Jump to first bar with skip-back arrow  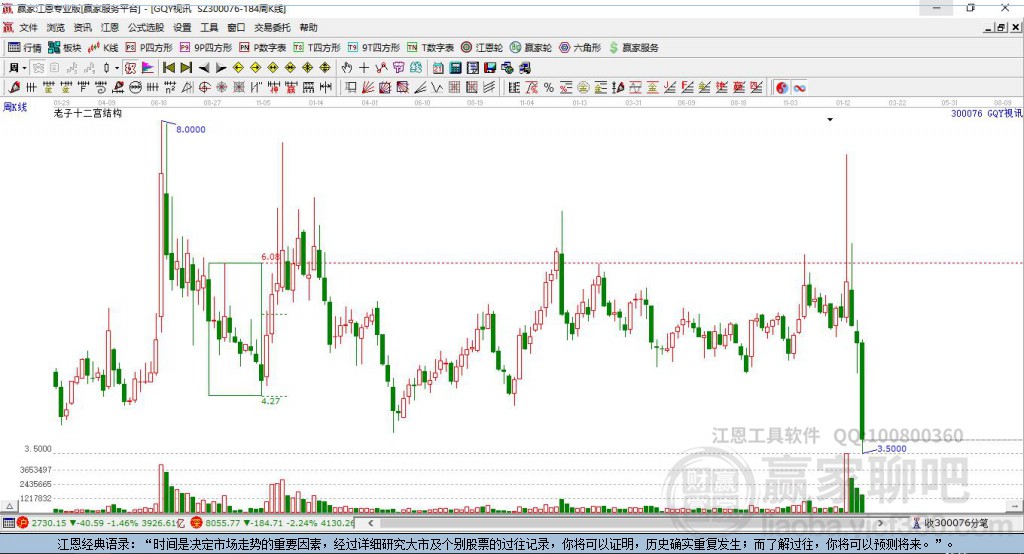coord(168,68)
